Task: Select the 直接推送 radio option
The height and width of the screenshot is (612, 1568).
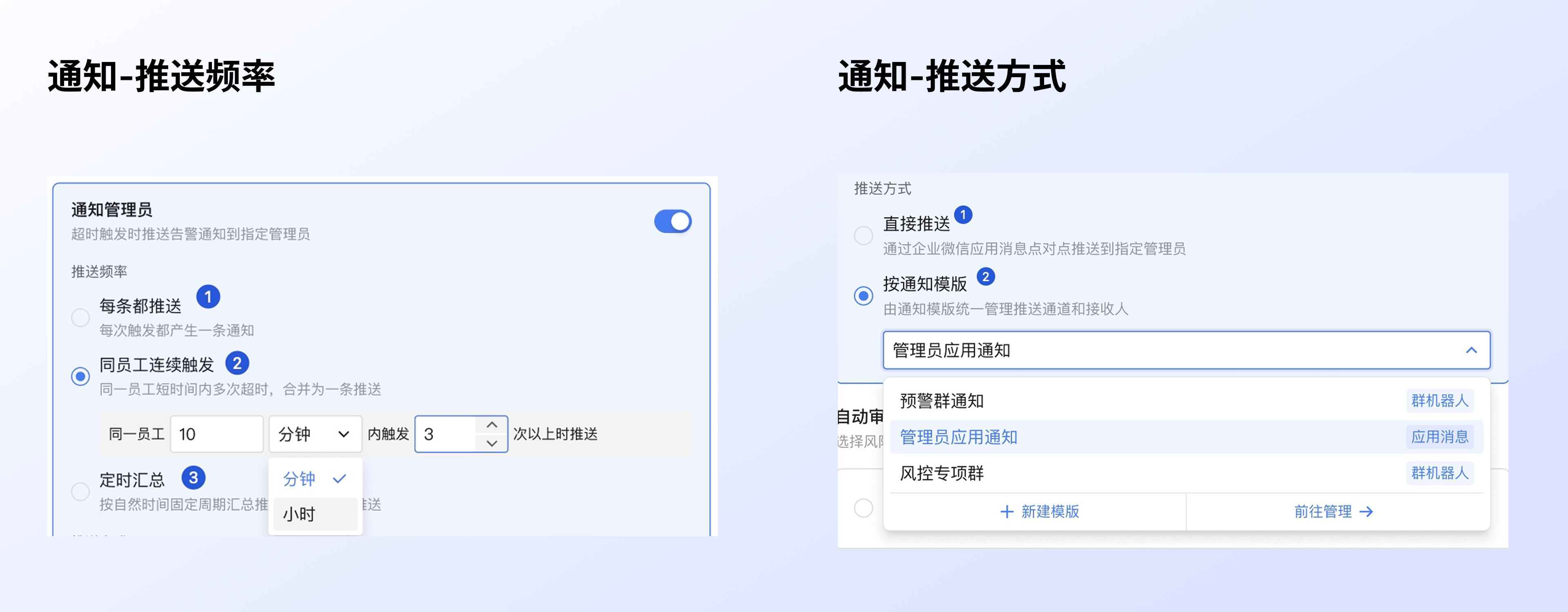Action: [x=863, y=235]
